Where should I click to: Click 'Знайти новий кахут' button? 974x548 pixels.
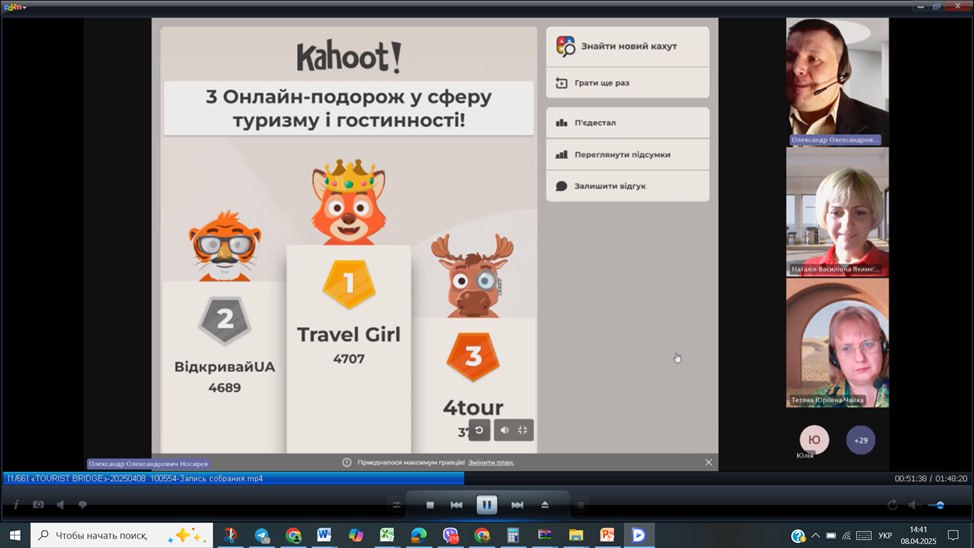point(627,46)
